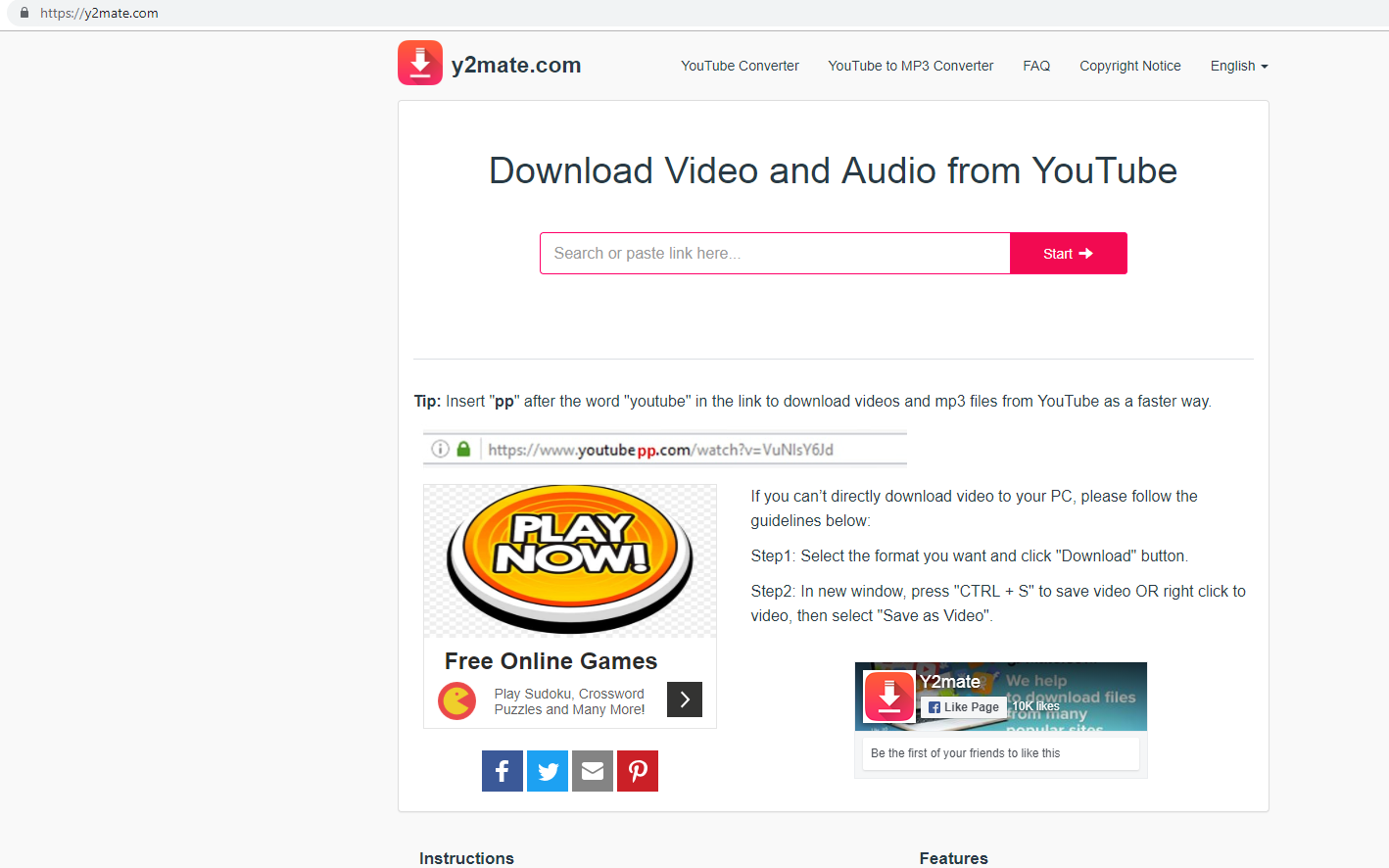The width and height of the screenshot is (1389, 868).
Task: Go to FAQ page
Action: click(1036, 66)
